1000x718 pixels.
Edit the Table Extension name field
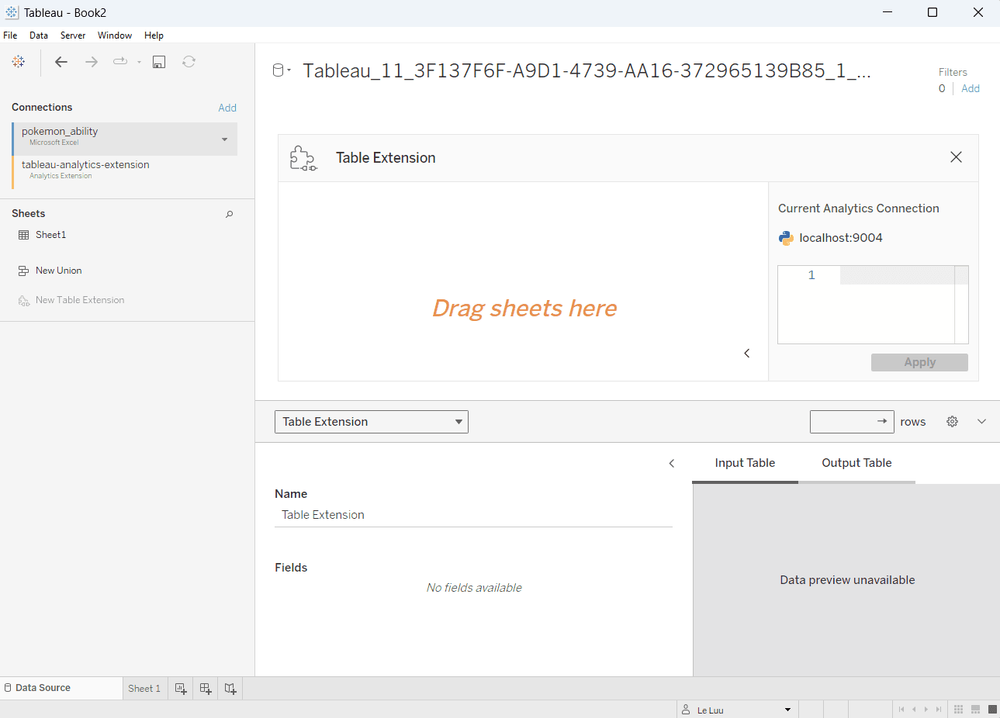pyautogui.click(x=473, y=515)
